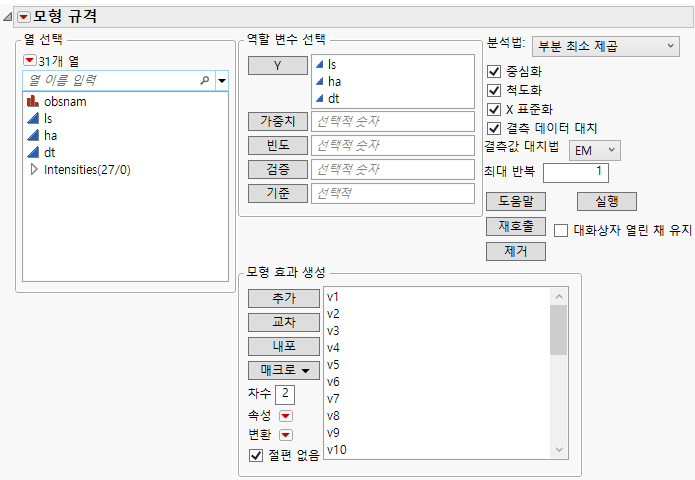Select ha in the Y role list
695x480 pixels.
[334, 82]
